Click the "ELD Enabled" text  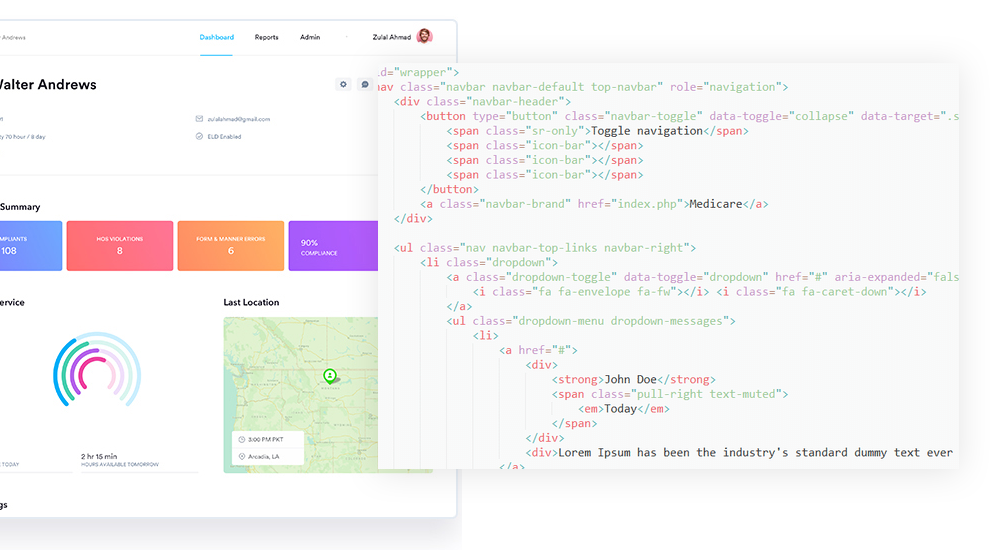pyautogui.click(x=224, y=136)
